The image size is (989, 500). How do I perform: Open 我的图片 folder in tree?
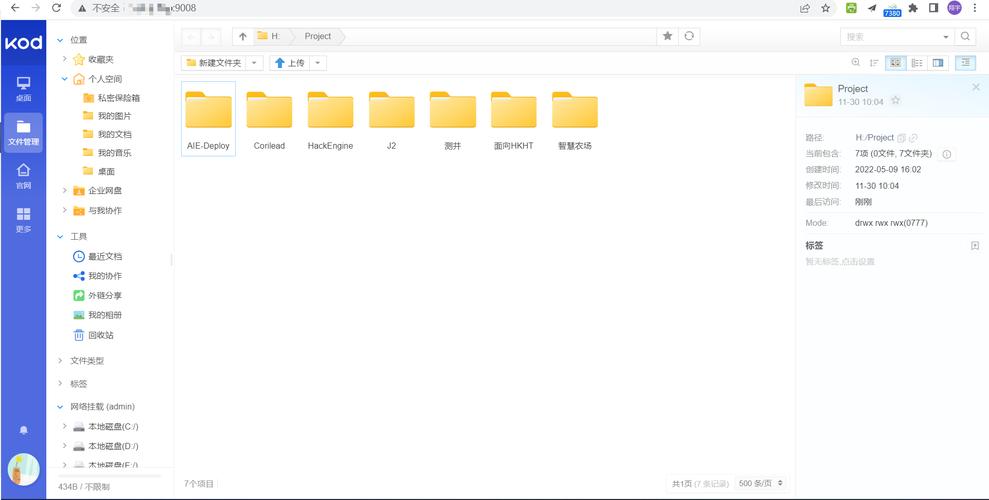pyautogui.click(x=107, y=116)
